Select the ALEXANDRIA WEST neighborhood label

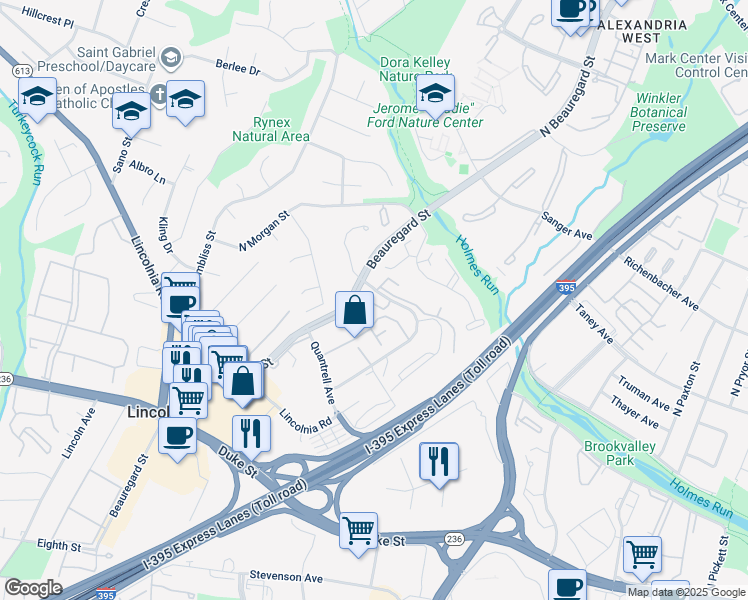pos(642,31)
